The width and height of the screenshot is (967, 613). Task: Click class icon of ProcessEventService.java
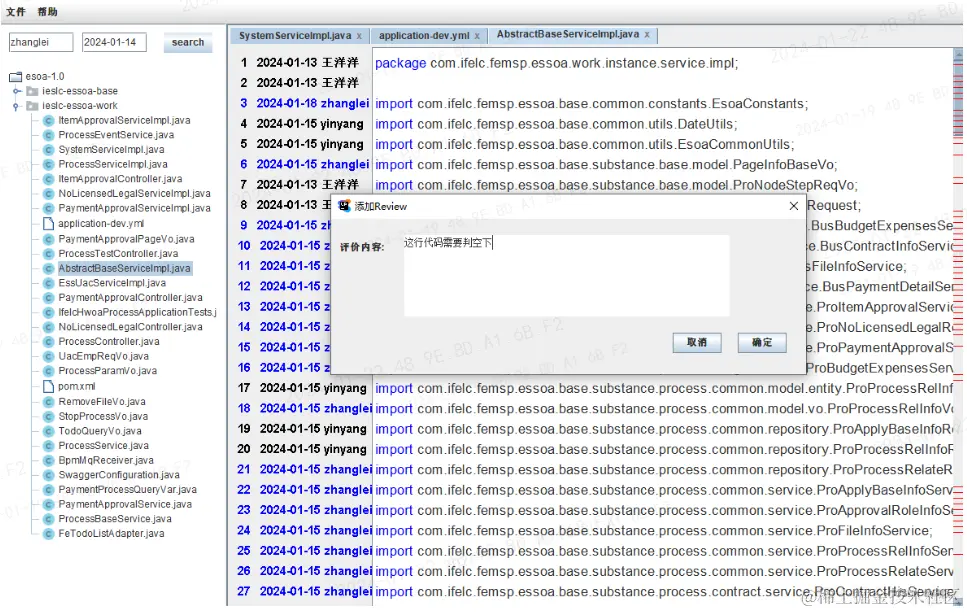click(49, 135)
